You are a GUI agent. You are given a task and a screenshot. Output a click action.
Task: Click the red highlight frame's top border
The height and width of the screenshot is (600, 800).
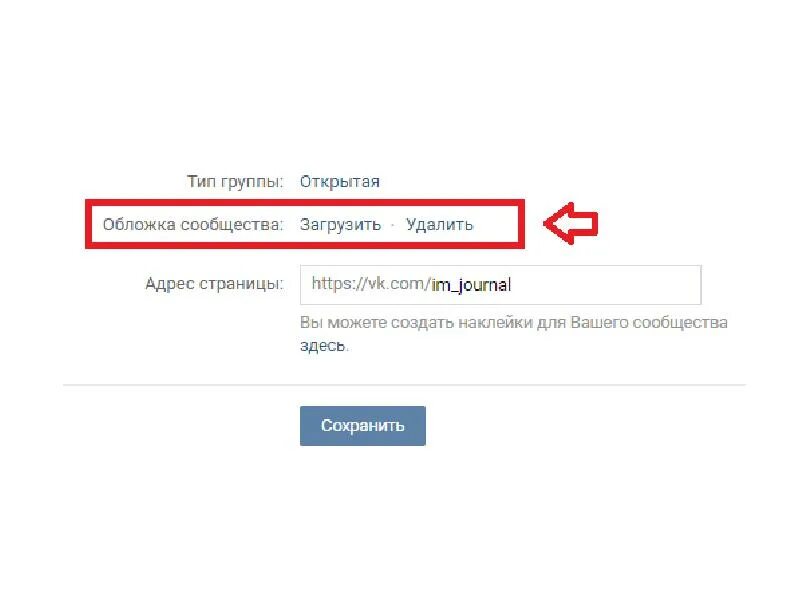305,202
